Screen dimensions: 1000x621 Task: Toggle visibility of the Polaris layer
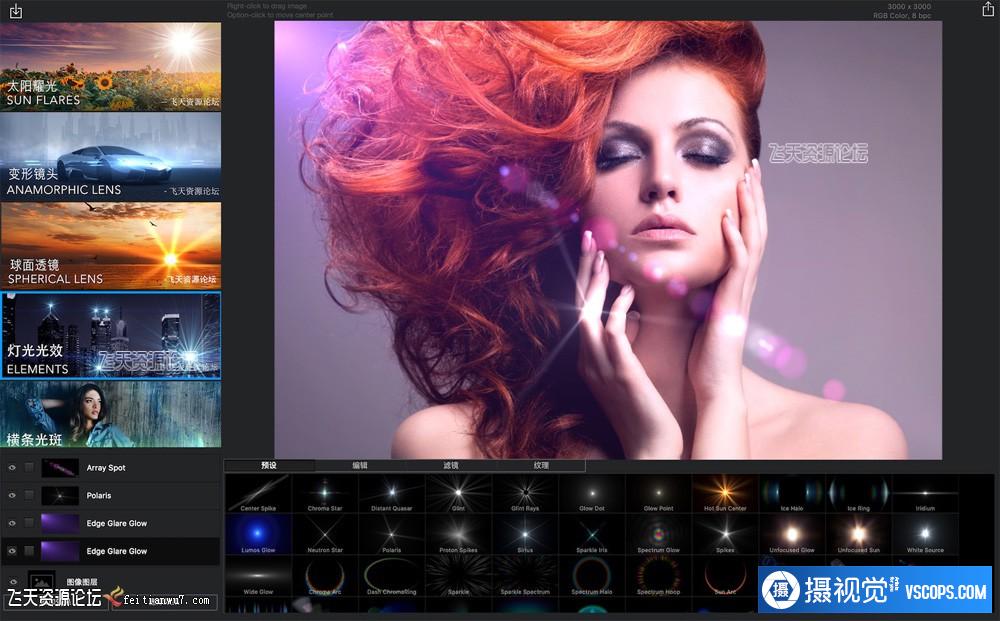12,496
